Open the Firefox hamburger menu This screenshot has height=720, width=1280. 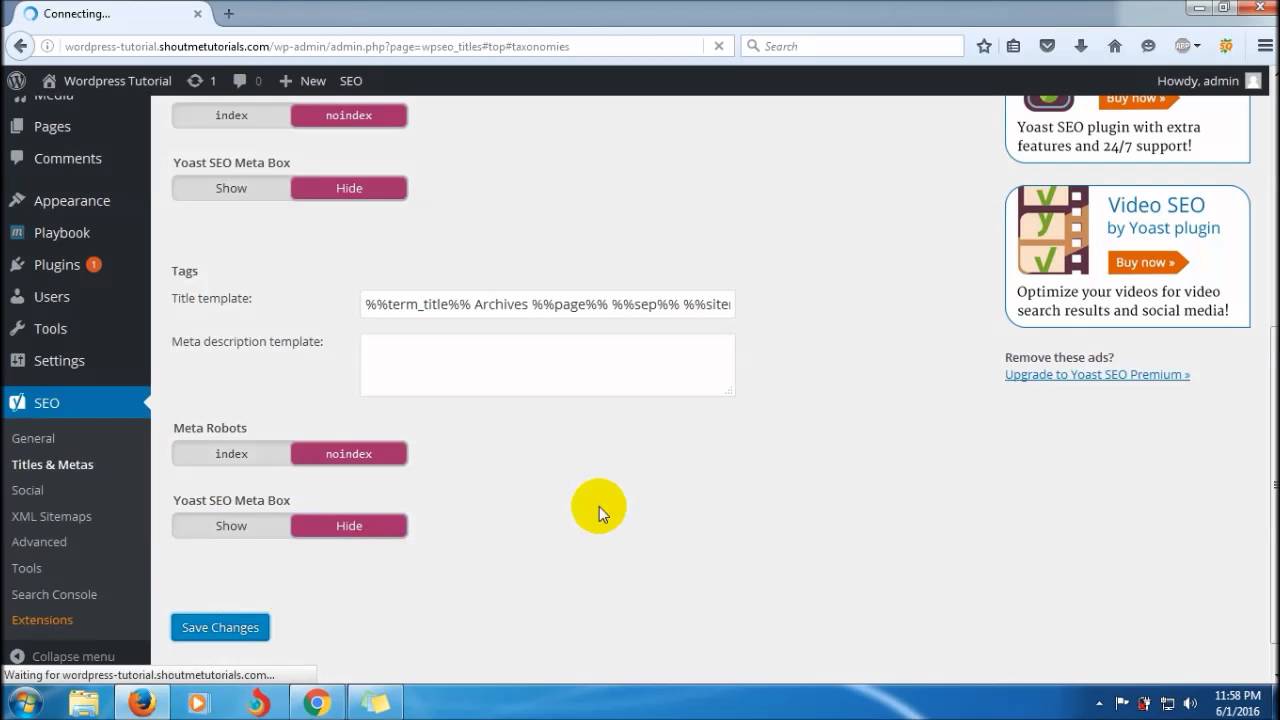tap(1264, 46)
